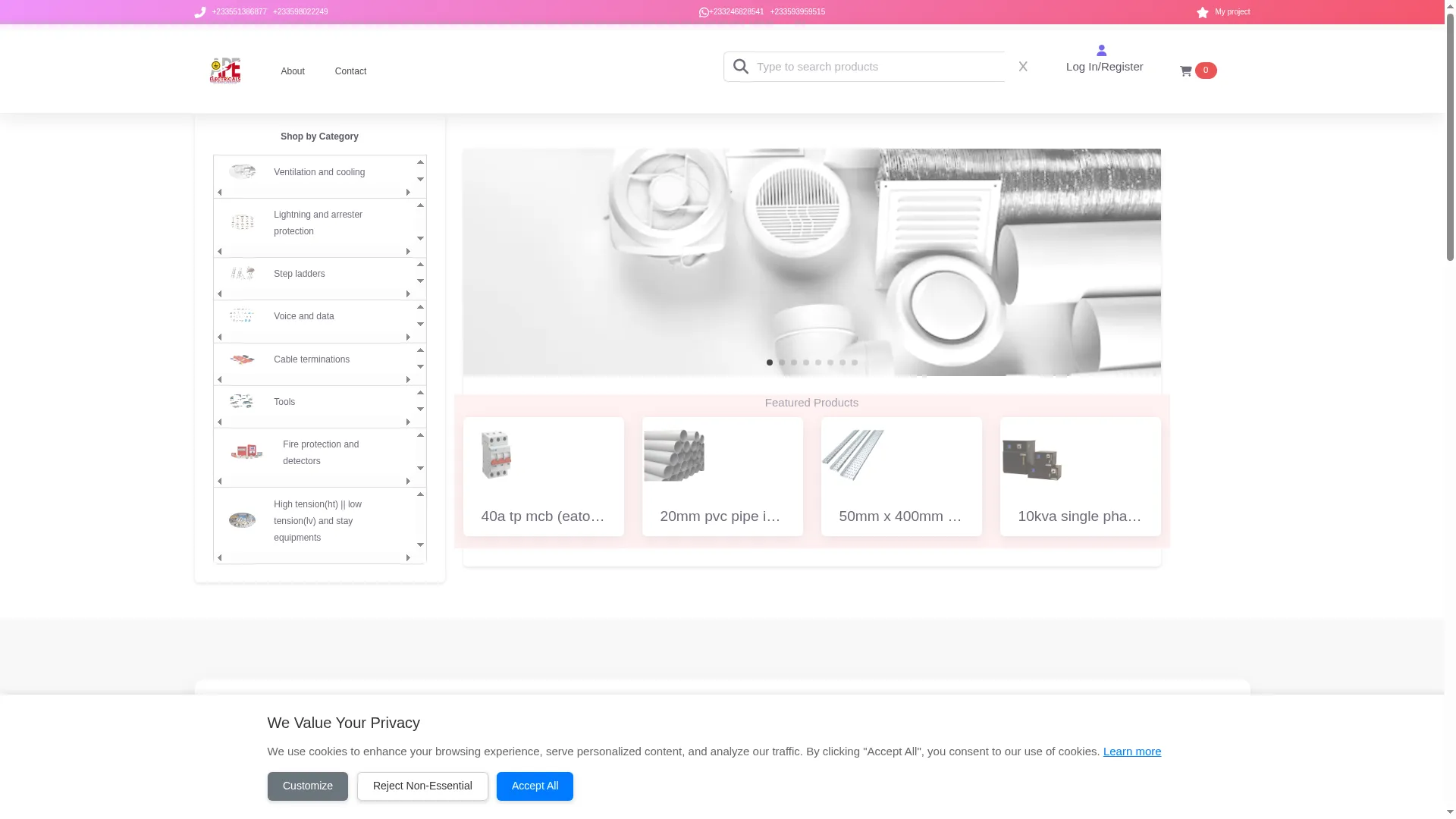Click Reject Non-Essential cookies button

[422, 786]
